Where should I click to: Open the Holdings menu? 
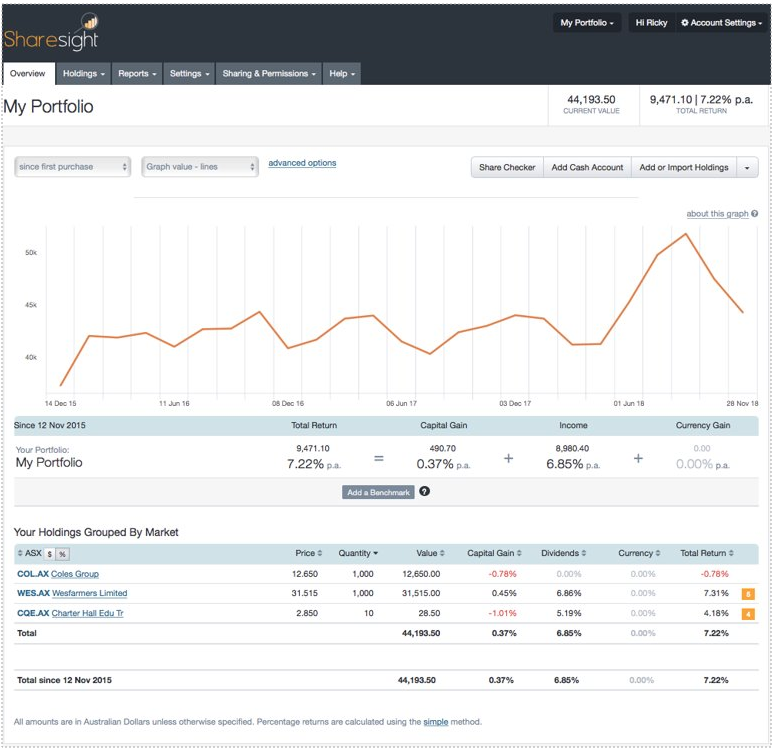point(84,73)
